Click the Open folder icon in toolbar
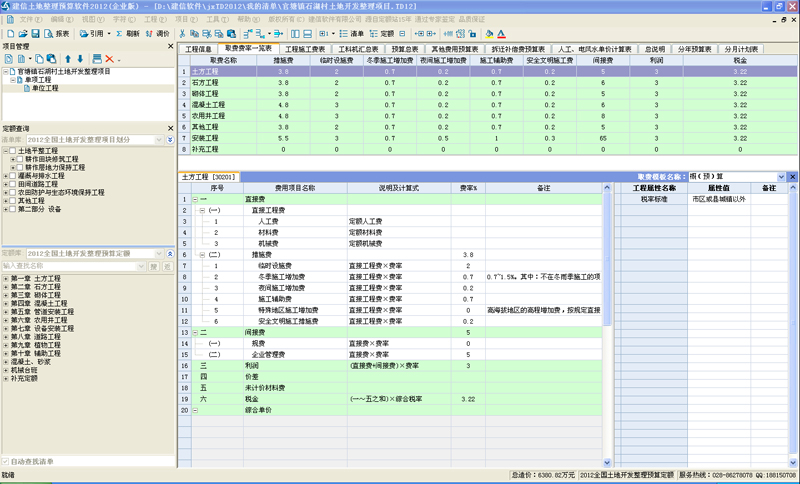800x484 pixels. click(20, 33)
